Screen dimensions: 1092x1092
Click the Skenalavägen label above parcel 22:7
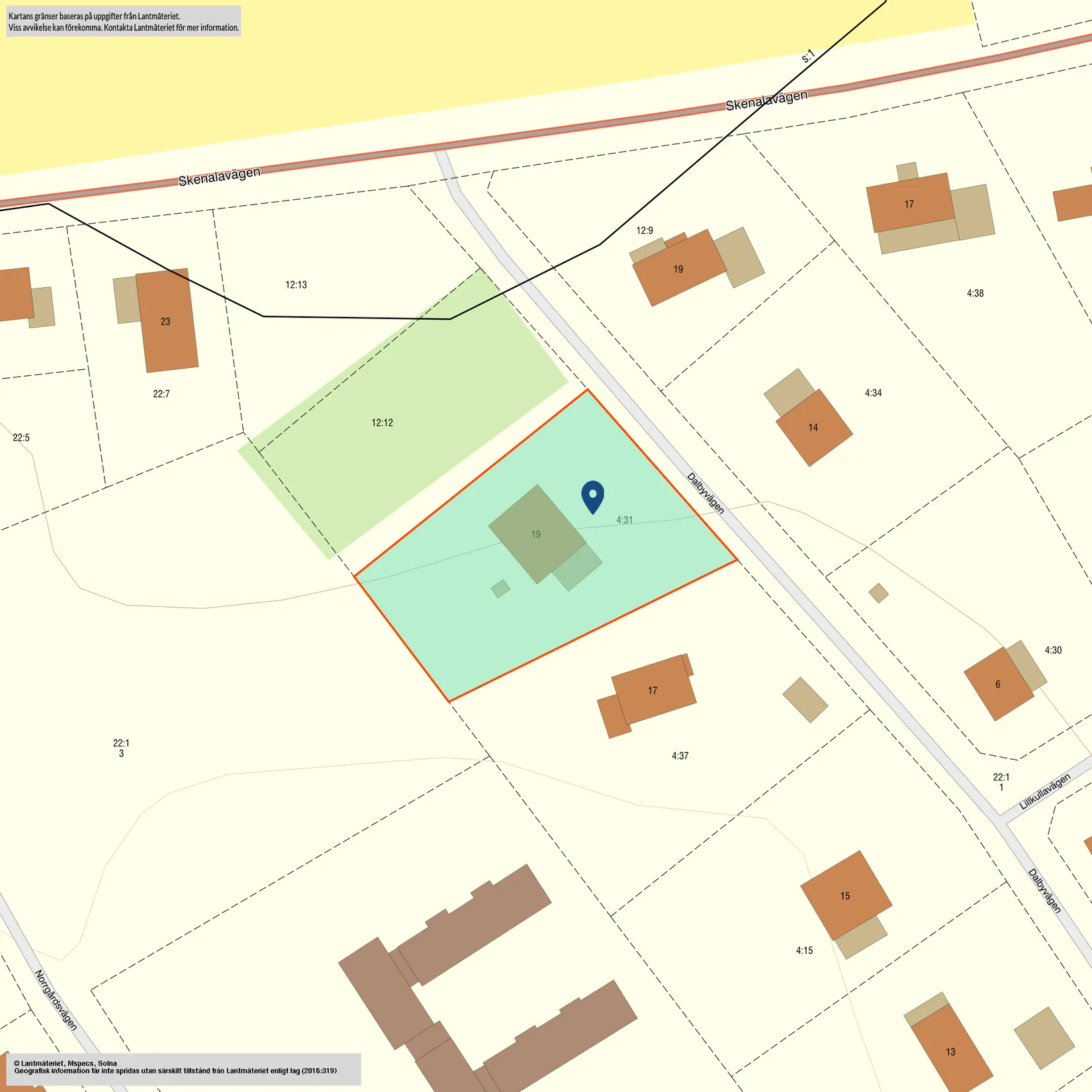coord(219,176)
